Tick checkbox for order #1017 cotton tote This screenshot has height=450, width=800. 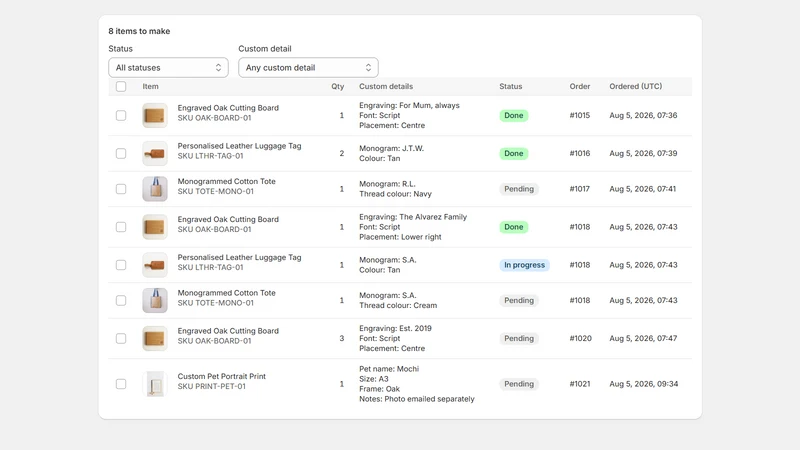click(121, 189)
